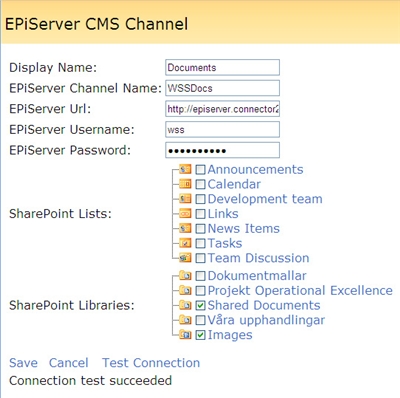Save the channel settings
Image resolution: width=400 pixels, height=398 pixels.
pyautogui.click(x=23, y=363)
